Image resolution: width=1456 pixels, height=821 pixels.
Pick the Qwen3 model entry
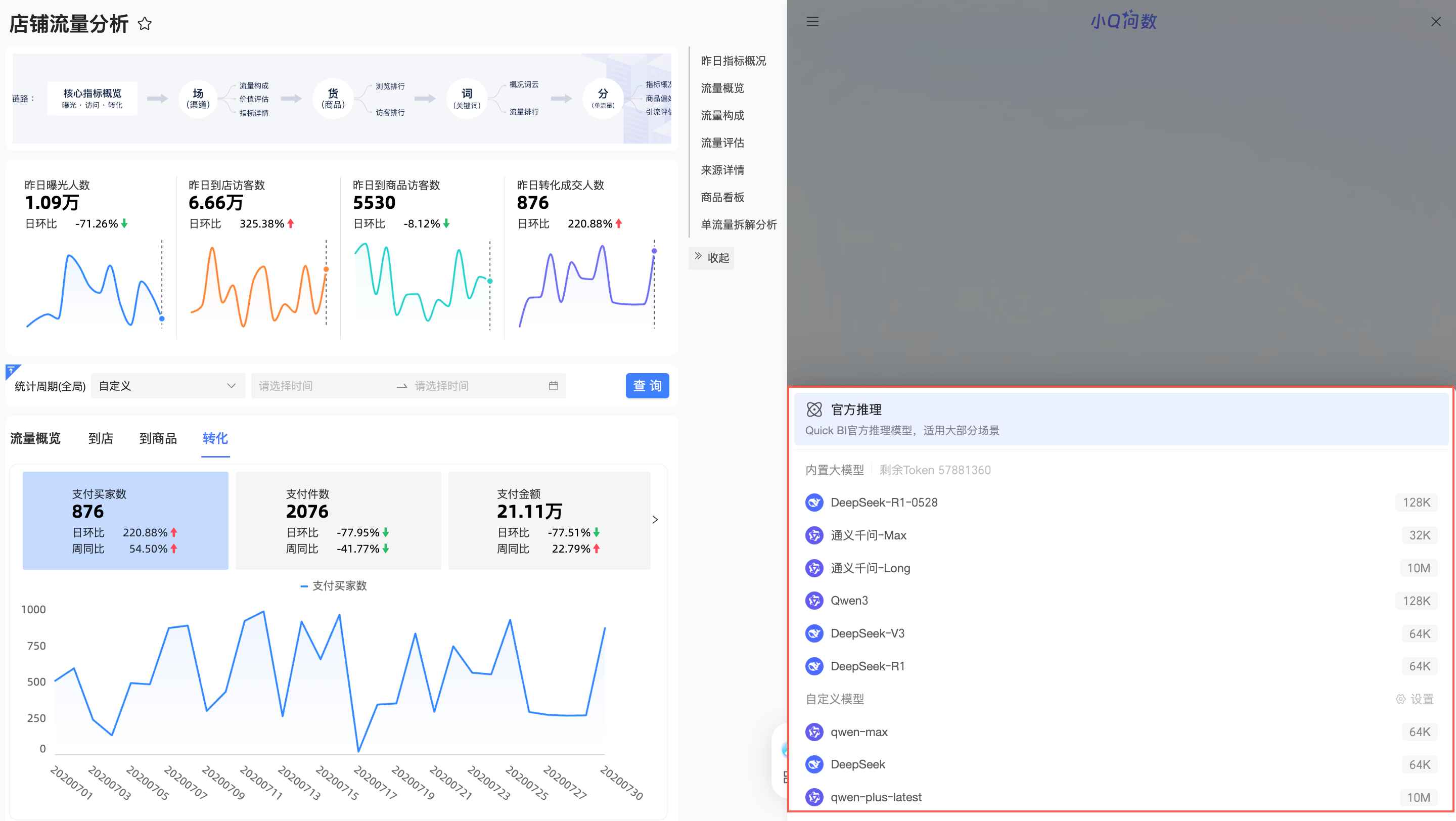coord(849,601)
